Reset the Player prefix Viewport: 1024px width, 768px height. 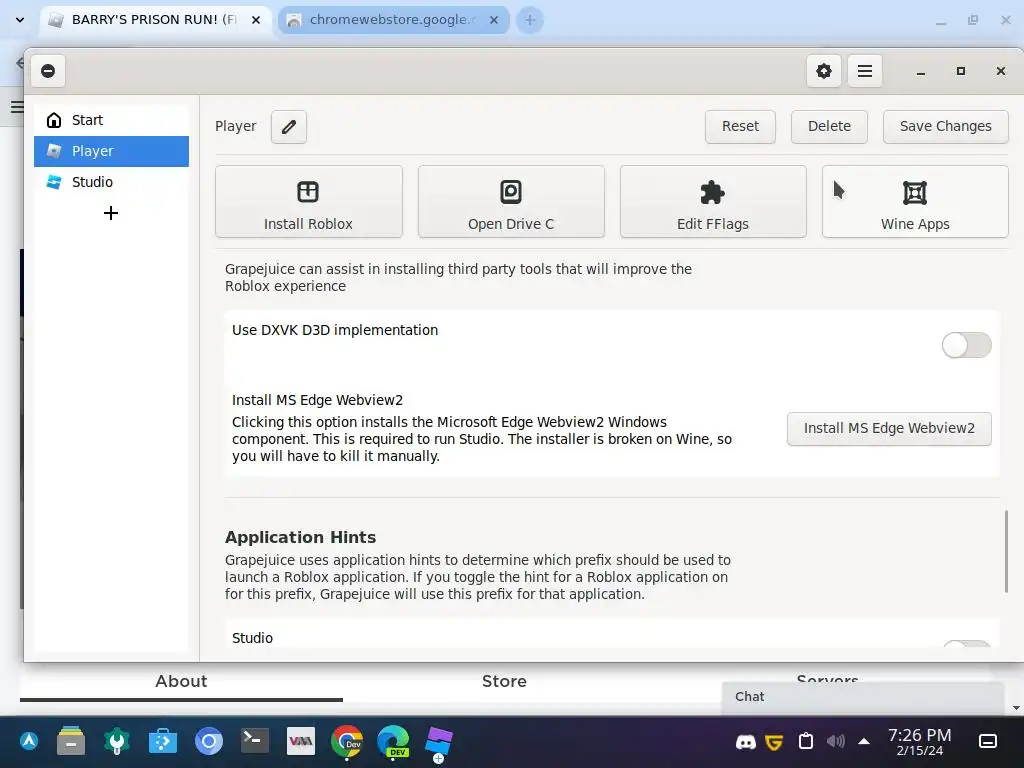tap(740, 127)
